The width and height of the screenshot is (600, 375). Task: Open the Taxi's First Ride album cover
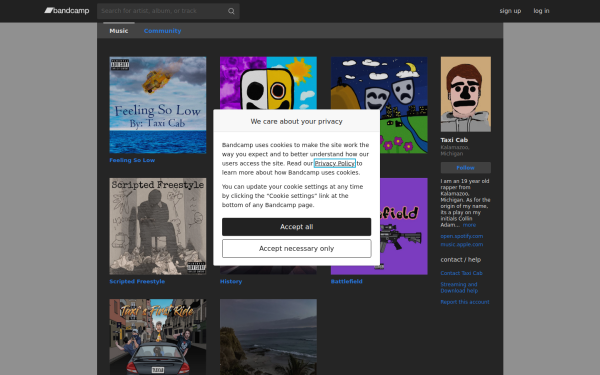click(x=158, y=337)
